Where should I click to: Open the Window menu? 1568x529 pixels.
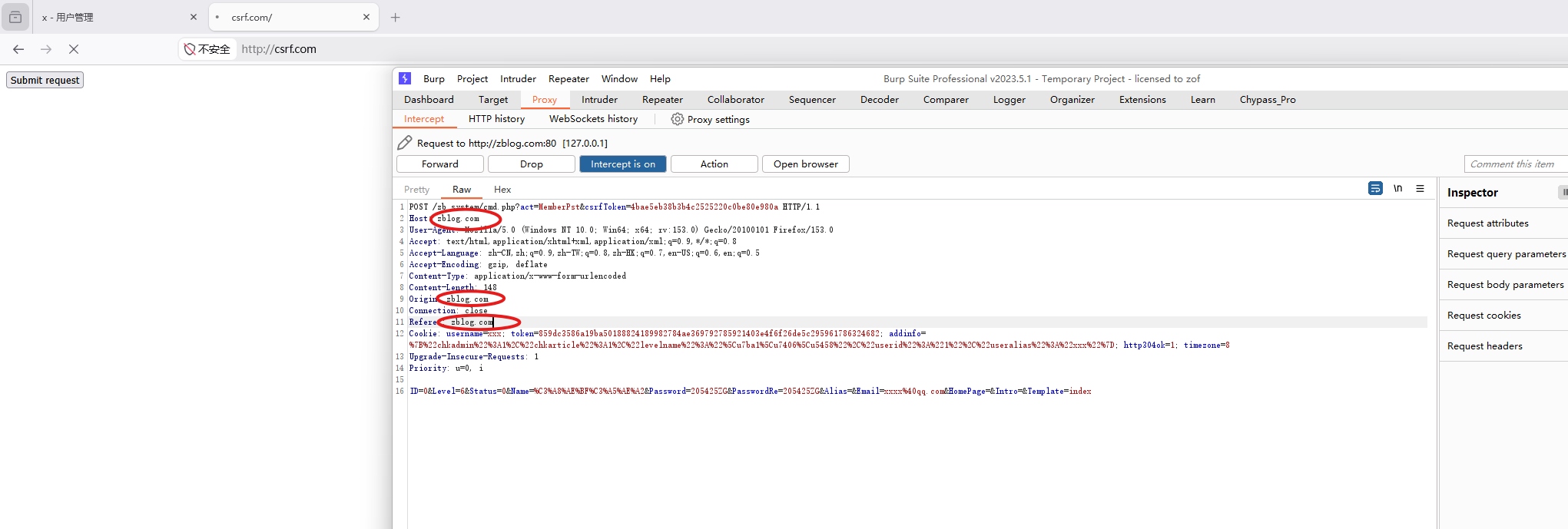[619, 79]
